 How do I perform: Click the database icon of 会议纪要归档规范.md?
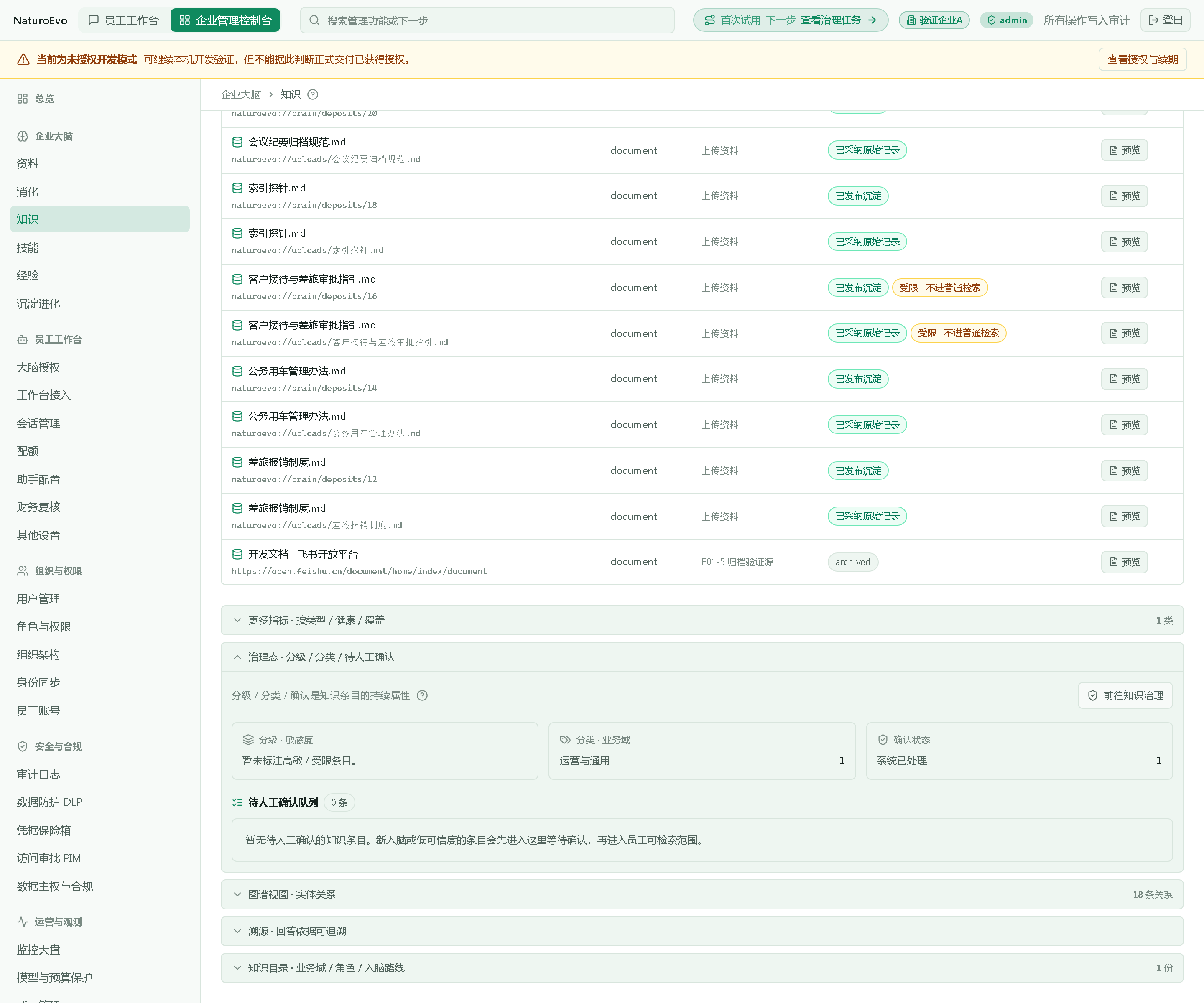tap(237, 142)
